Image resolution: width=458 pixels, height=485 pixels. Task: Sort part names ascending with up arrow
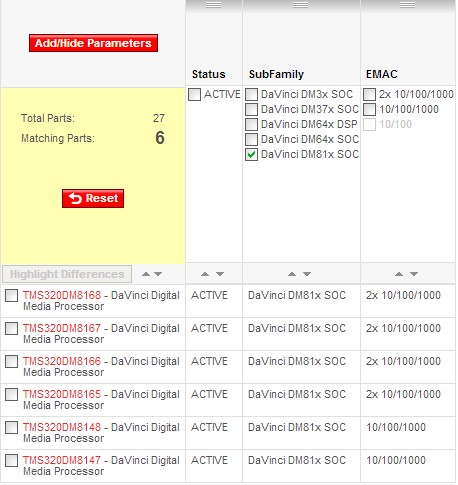click(x=146, y=274)
